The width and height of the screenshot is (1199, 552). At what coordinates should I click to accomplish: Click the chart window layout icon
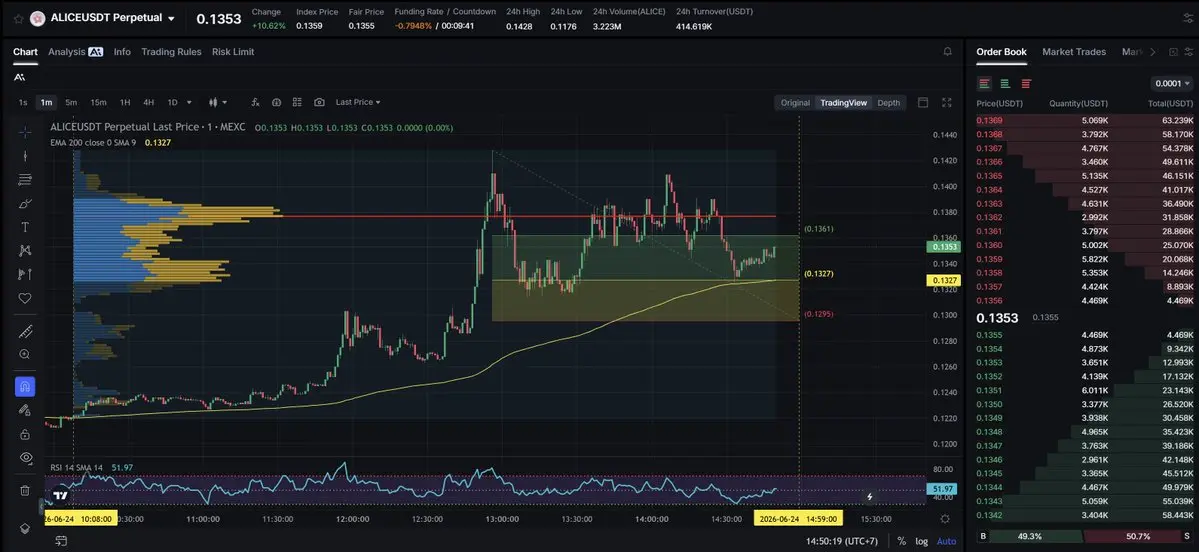(x=923, y=102)
